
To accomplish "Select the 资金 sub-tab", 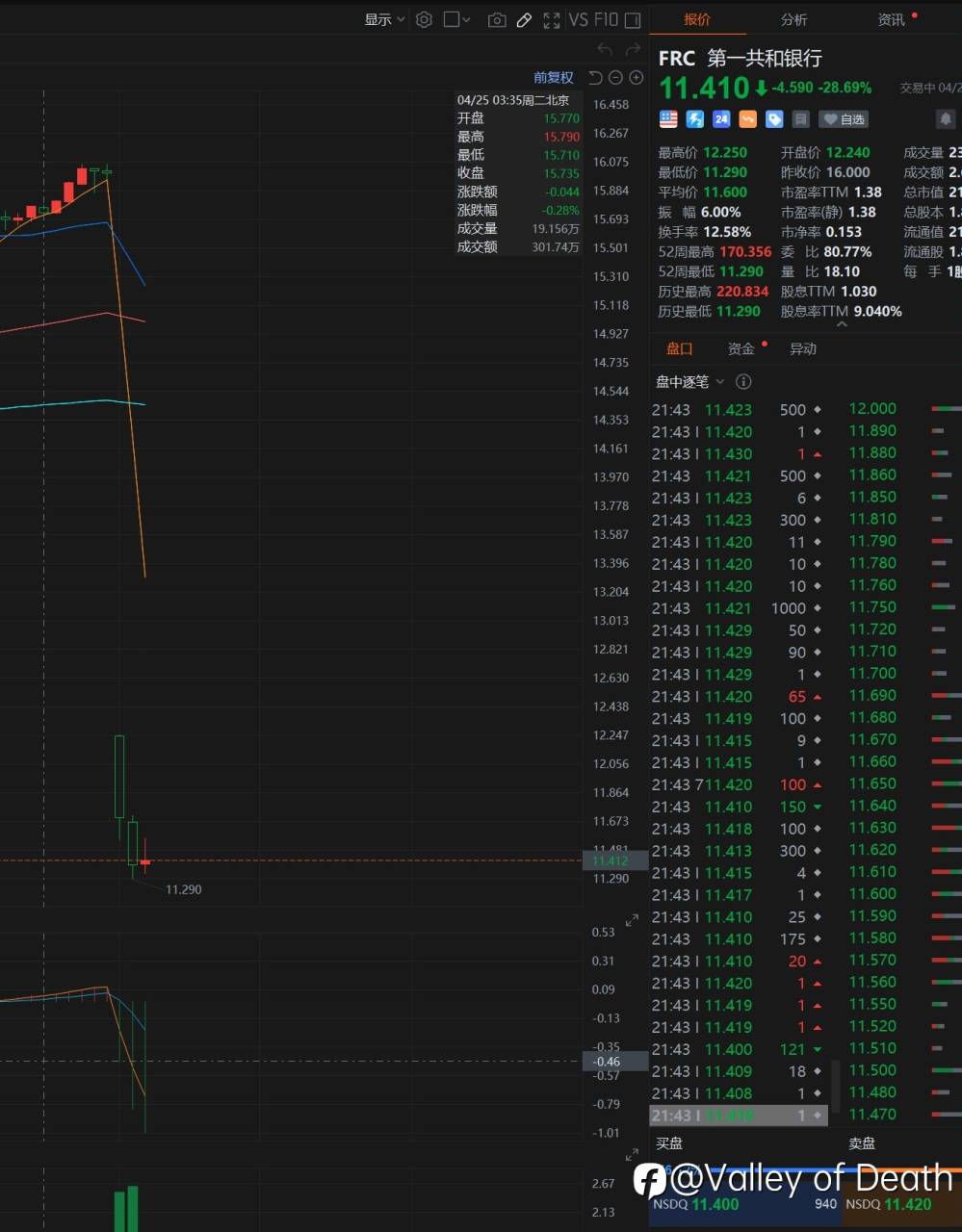I will (741, 348).
